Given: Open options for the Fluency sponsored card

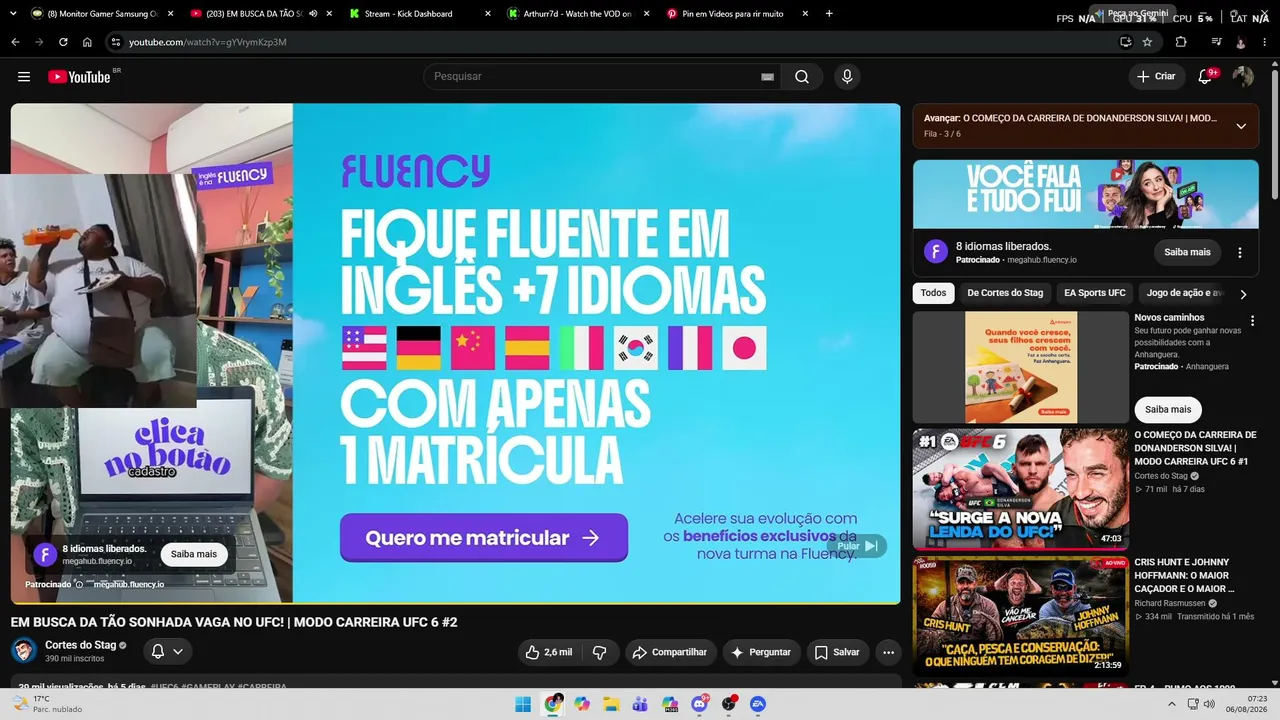Looking at the screenshot, I should pyautogui.click(x=1240, y=252).
